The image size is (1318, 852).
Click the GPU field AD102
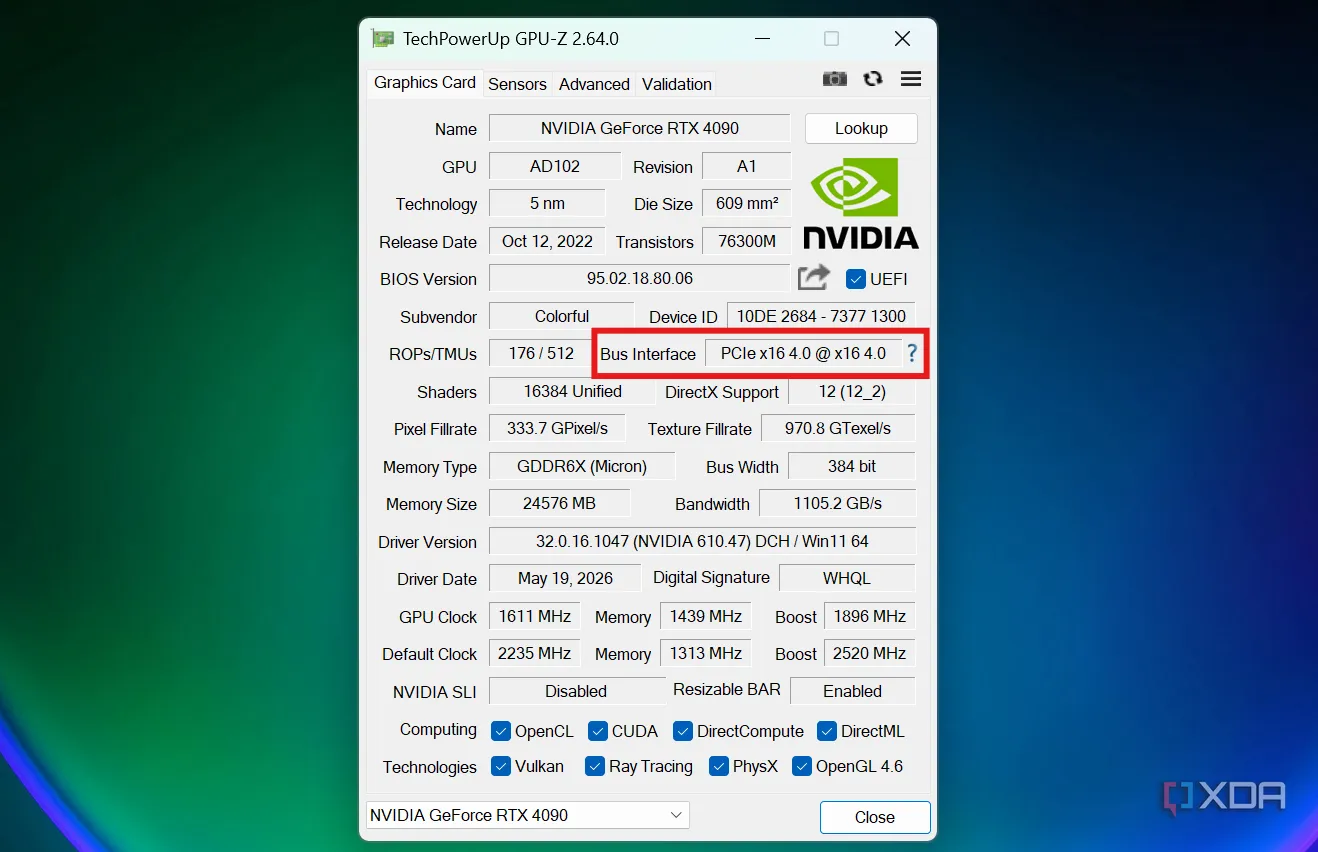click(x=555, y=166)
